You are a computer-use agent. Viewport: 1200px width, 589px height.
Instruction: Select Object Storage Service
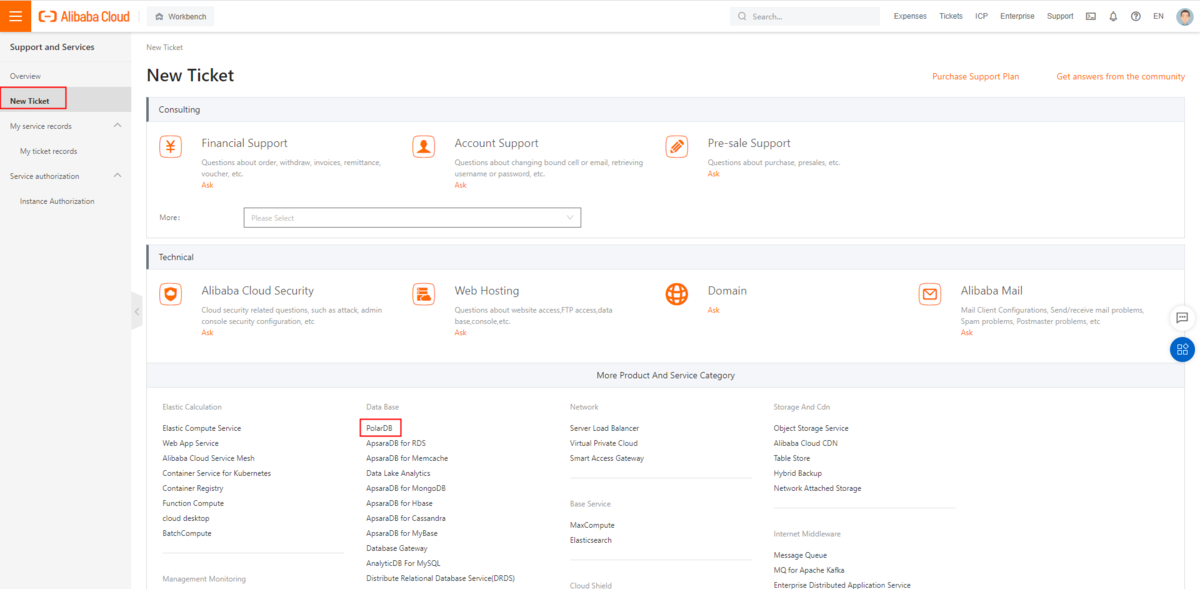[x=811, y=428]
